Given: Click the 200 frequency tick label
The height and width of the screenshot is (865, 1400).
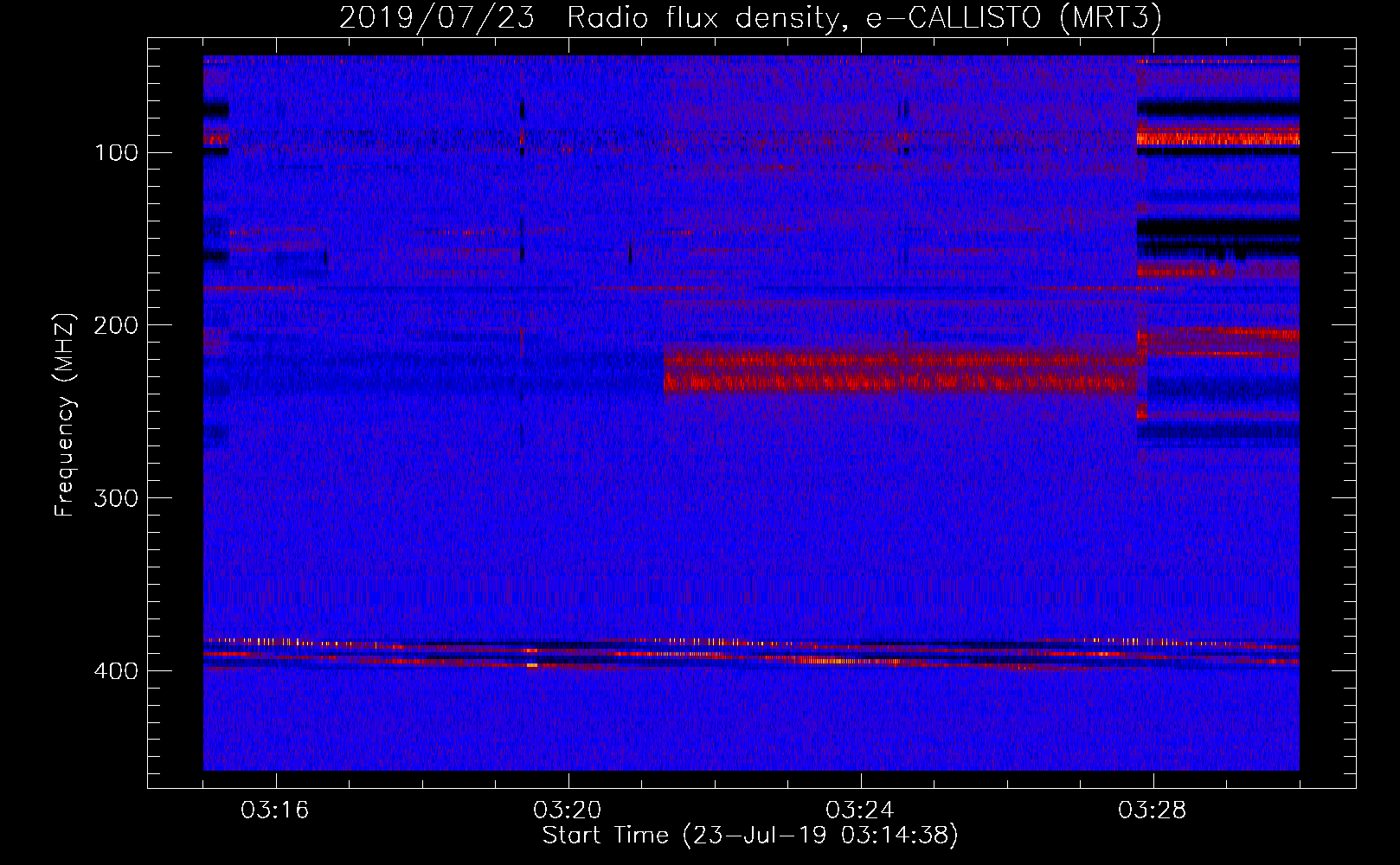Looking at the screenshot, I should (x=117, y=326).
